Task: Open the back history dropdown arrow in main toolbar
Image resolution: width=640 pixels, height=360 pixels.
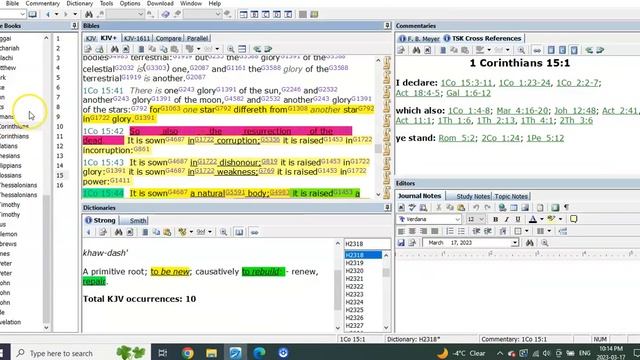Action: pos(56,14)
